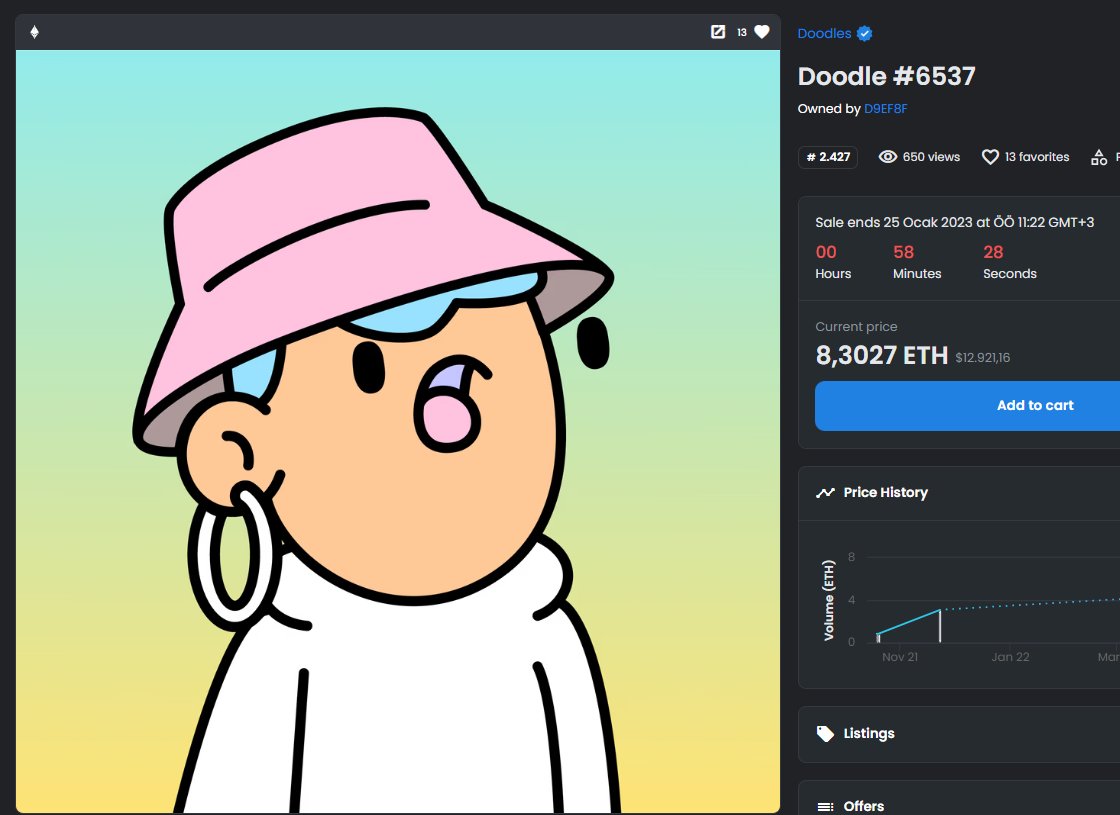Collapse the Price History section
The height and width of the screenshot is (815, 1120).
tap(959, 493)
